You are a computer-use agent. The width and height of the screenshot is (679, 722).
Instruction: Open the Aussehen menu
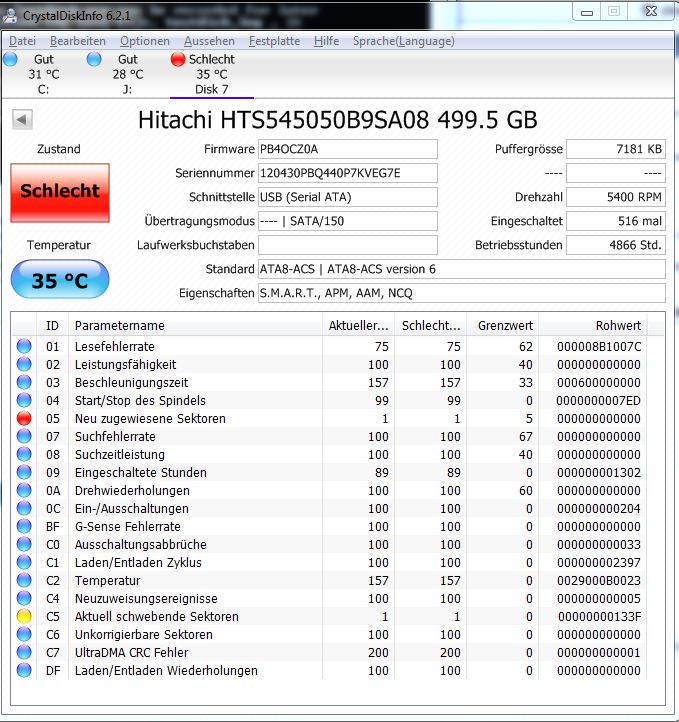[209, 41]
